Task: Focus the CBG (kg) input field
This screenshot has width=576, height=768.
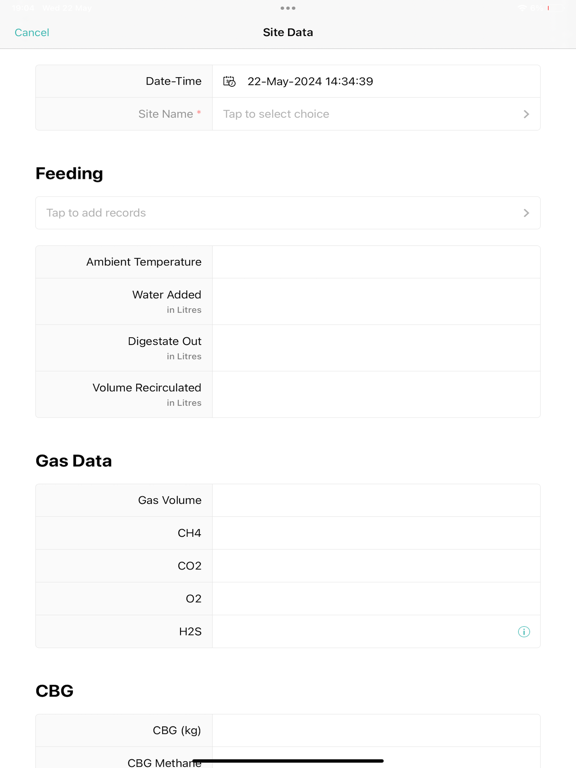Action: 376,730
